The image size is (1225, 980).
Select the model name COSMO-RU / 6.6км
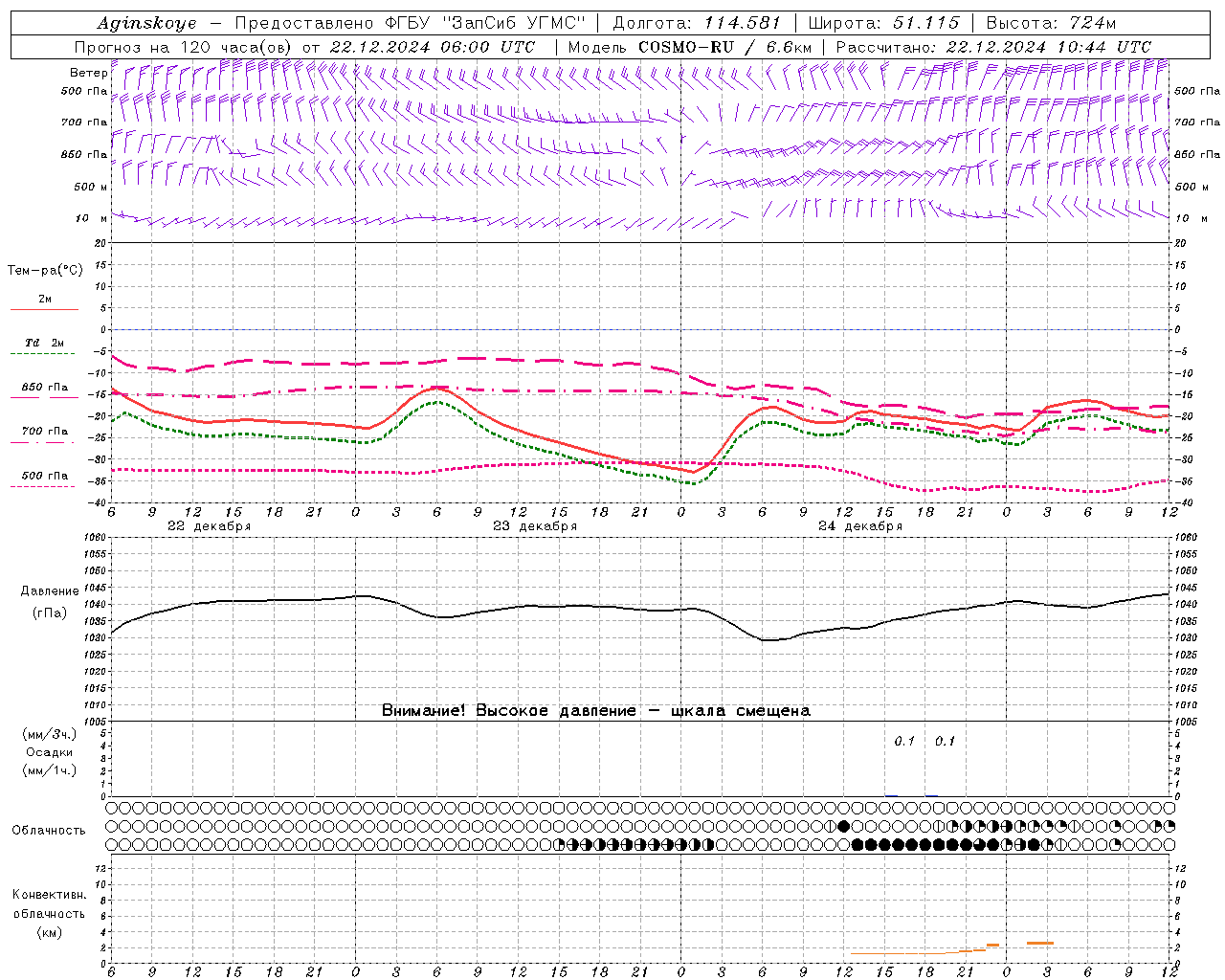pyautogui.click(x=724, y=47)
